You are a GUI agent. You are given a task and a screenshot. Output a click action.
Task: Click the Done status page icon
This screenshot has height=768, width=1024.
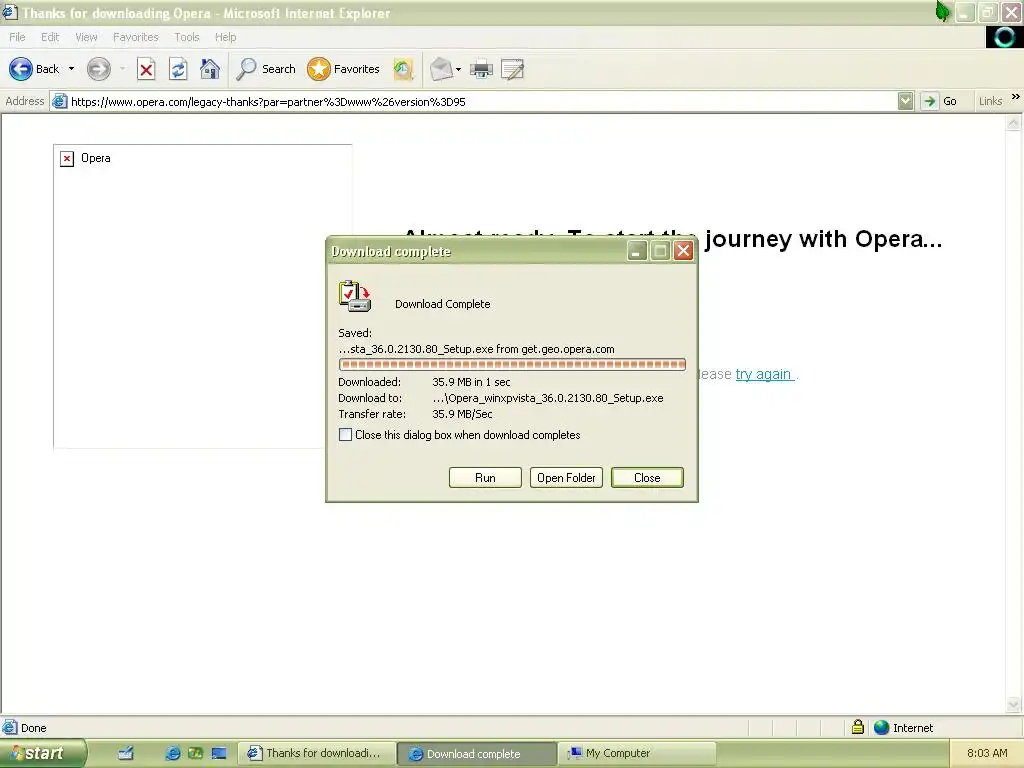tap(10, 727)
